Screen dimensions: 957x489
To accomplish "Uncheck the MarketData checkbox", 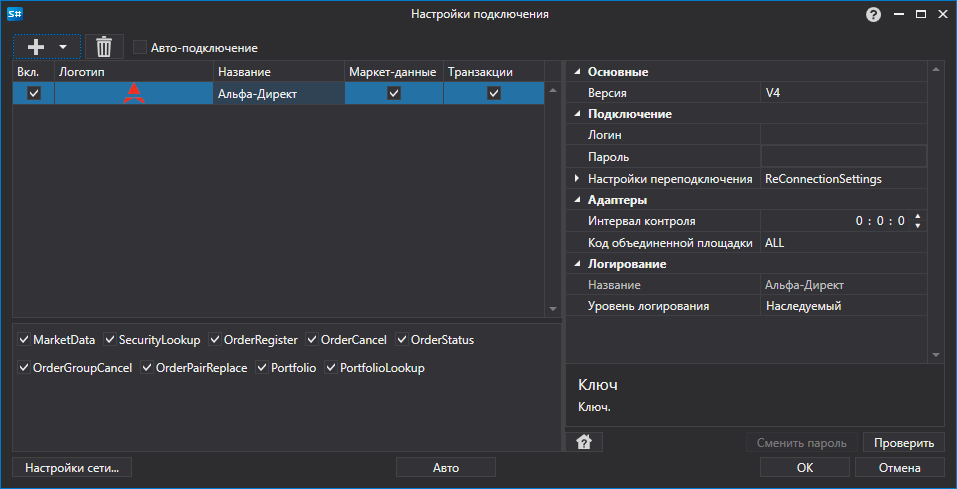I will (x=24, y=339).
